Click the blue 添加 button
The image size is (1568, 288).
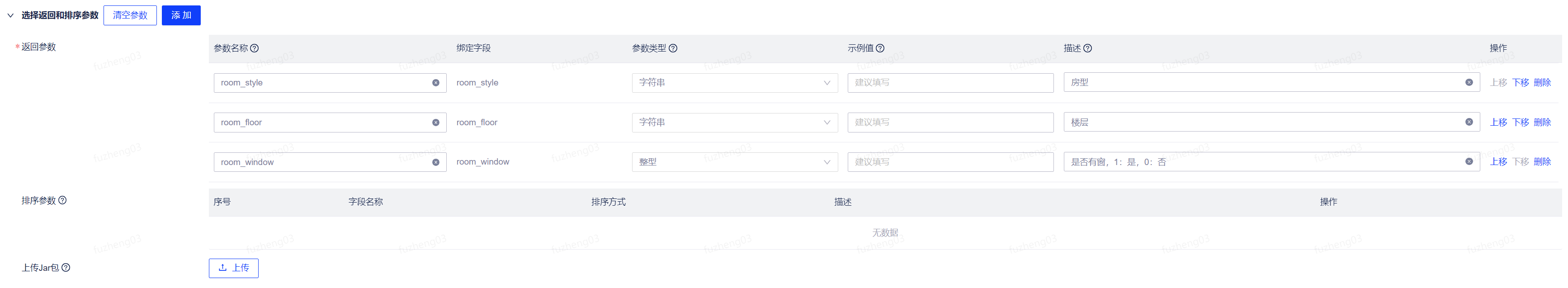pyautogui.click(x=181, y=15)
